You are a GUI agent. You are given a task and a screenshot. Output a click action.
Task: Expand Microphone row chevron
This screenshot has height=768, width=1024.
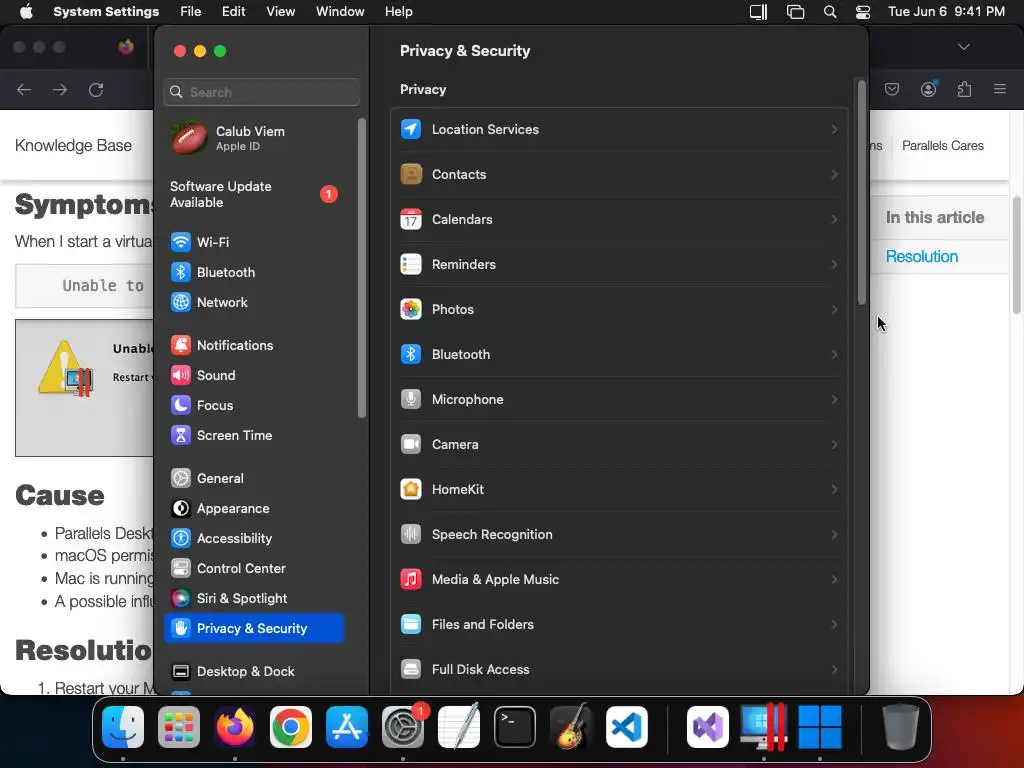(834, 399)
